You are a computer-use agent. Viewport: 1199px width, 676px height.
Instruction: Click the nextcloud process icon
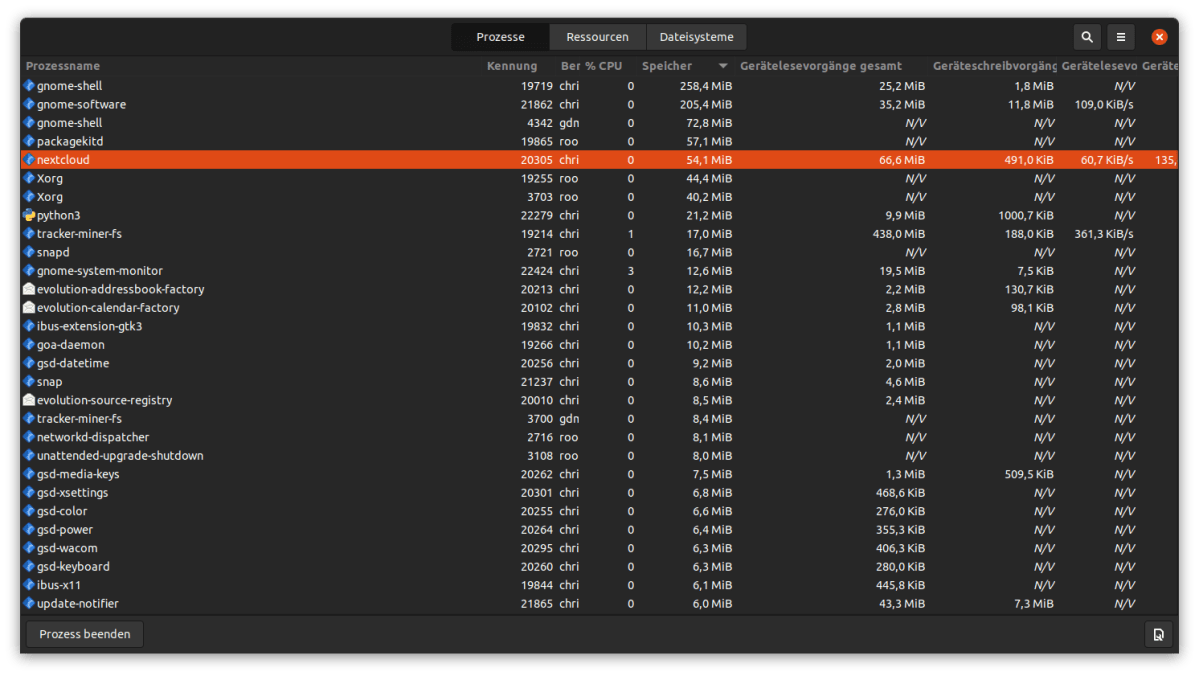point(29,160)
